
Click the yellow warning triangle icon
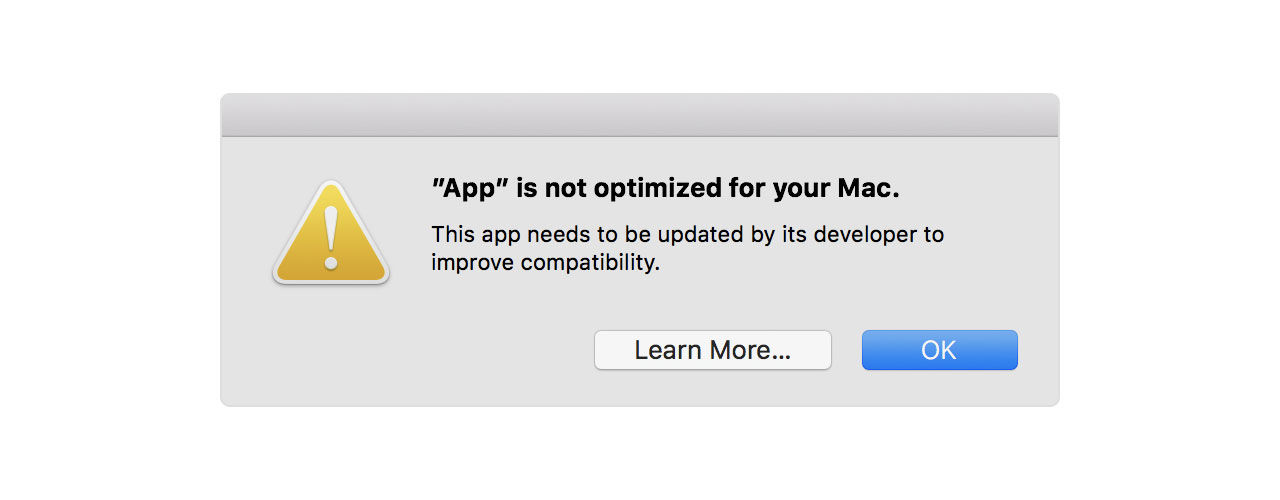pyautogui.click(x=331, y=233)
